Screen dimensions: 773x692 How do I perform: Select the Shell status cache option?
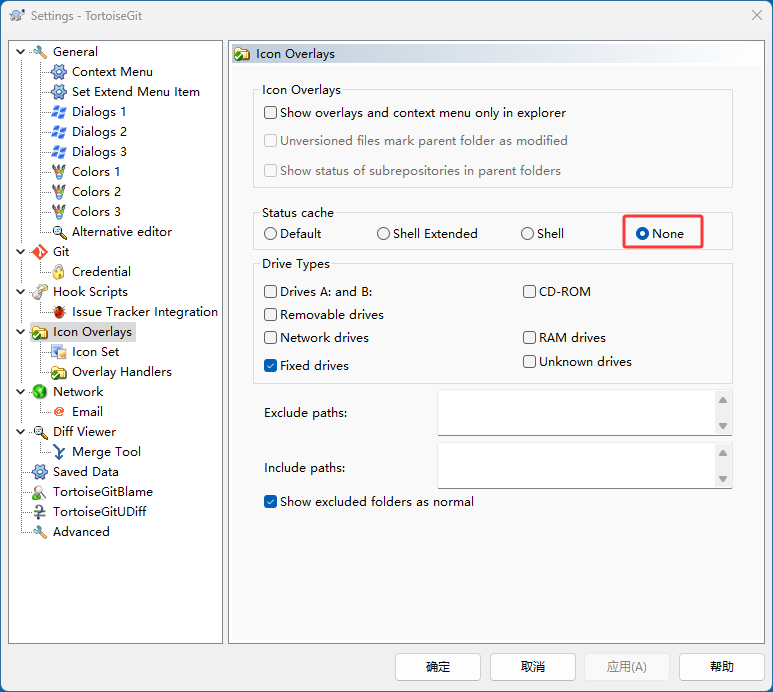coord(527,234)
